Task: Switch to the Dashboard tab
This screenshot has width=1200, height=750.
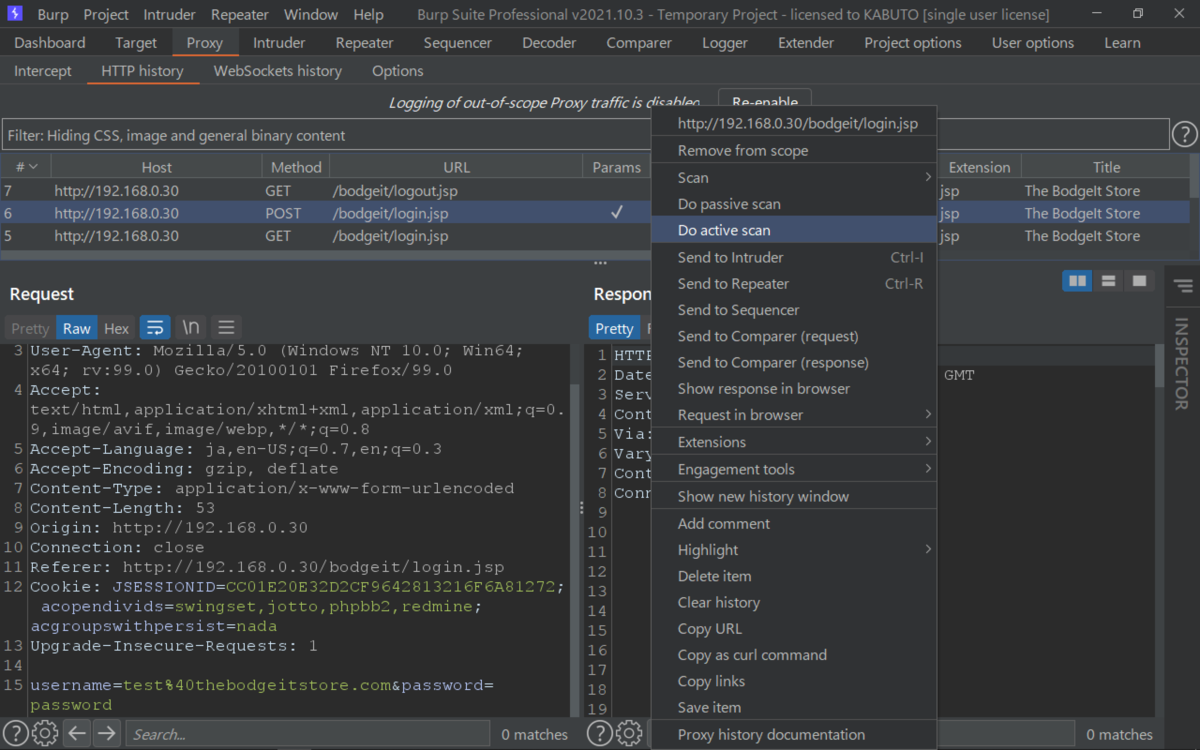Action: [50, 43]
